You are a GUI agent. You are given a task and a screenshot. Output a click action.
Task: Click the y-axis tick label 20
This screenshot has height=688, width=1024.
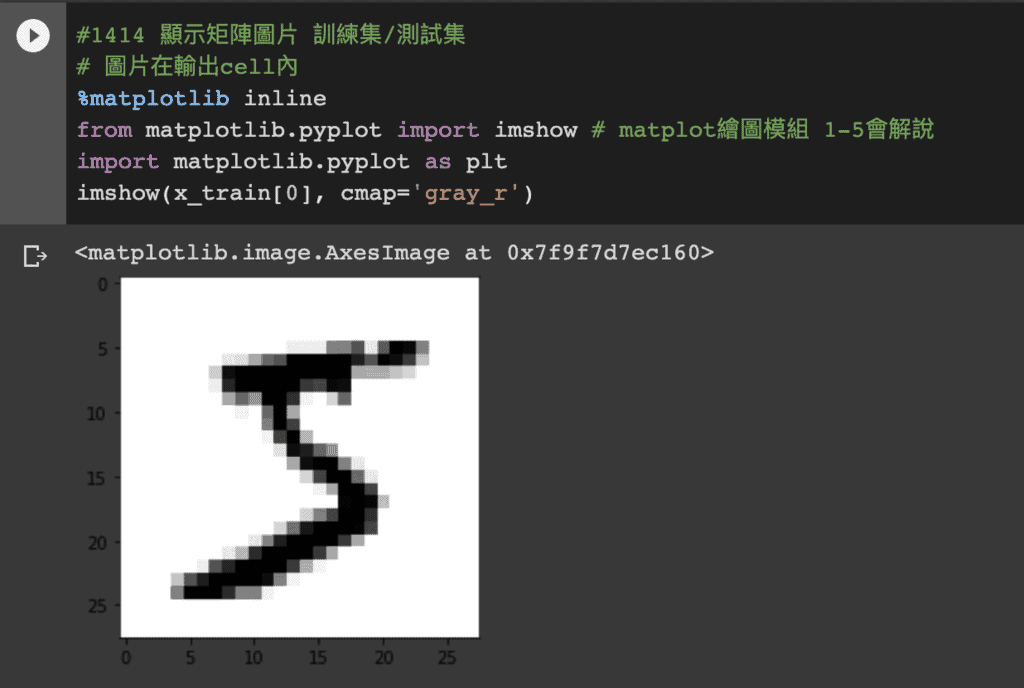click(97, 543)
